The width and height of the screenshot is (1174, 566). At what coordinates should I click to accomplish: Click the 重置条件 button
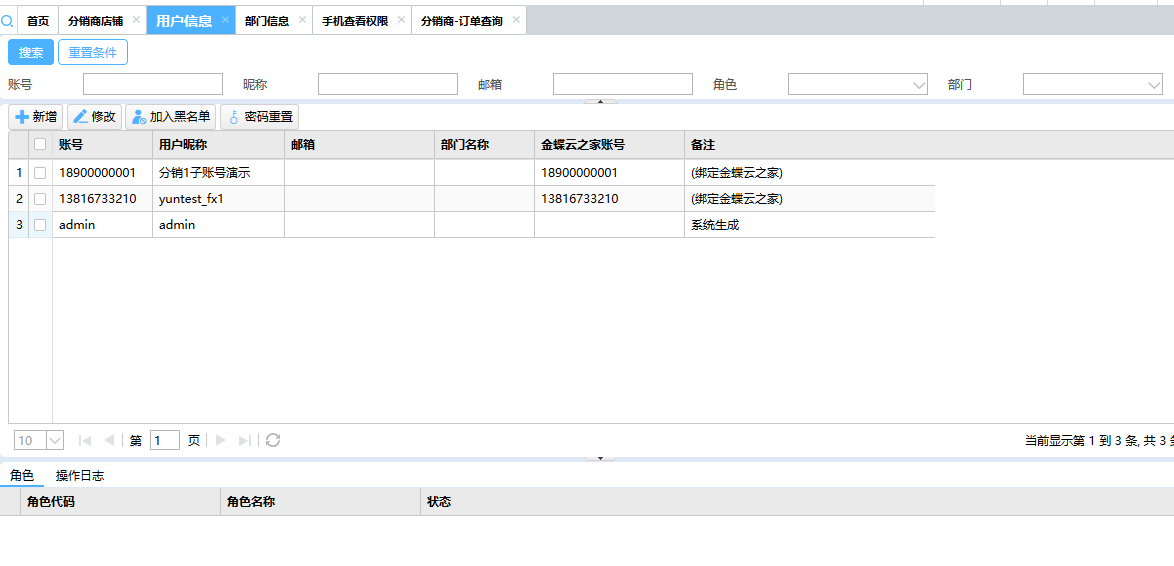93,52
